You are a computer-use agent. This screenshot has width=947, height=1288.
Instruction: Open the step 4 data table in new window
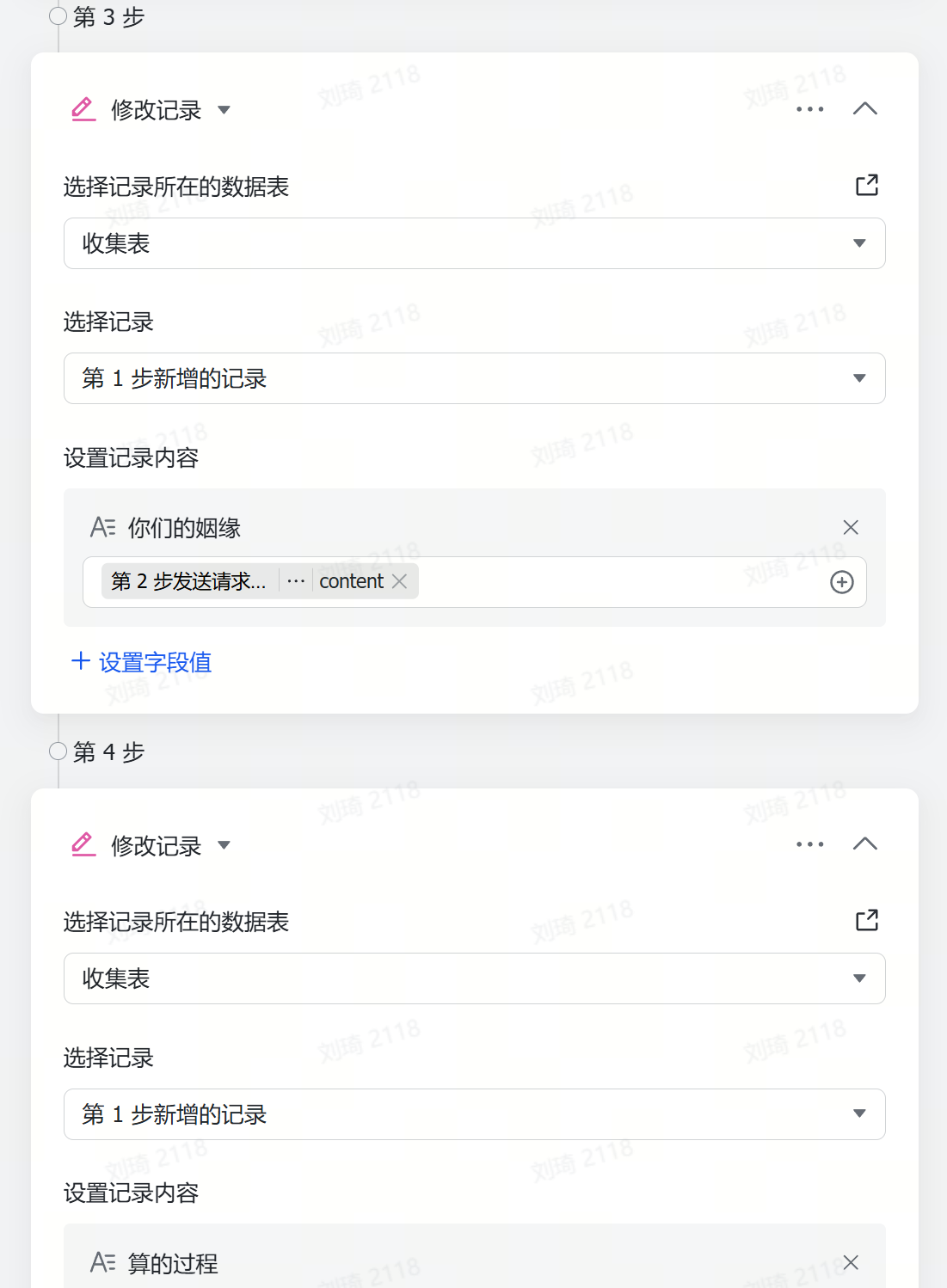pos(867,920)
